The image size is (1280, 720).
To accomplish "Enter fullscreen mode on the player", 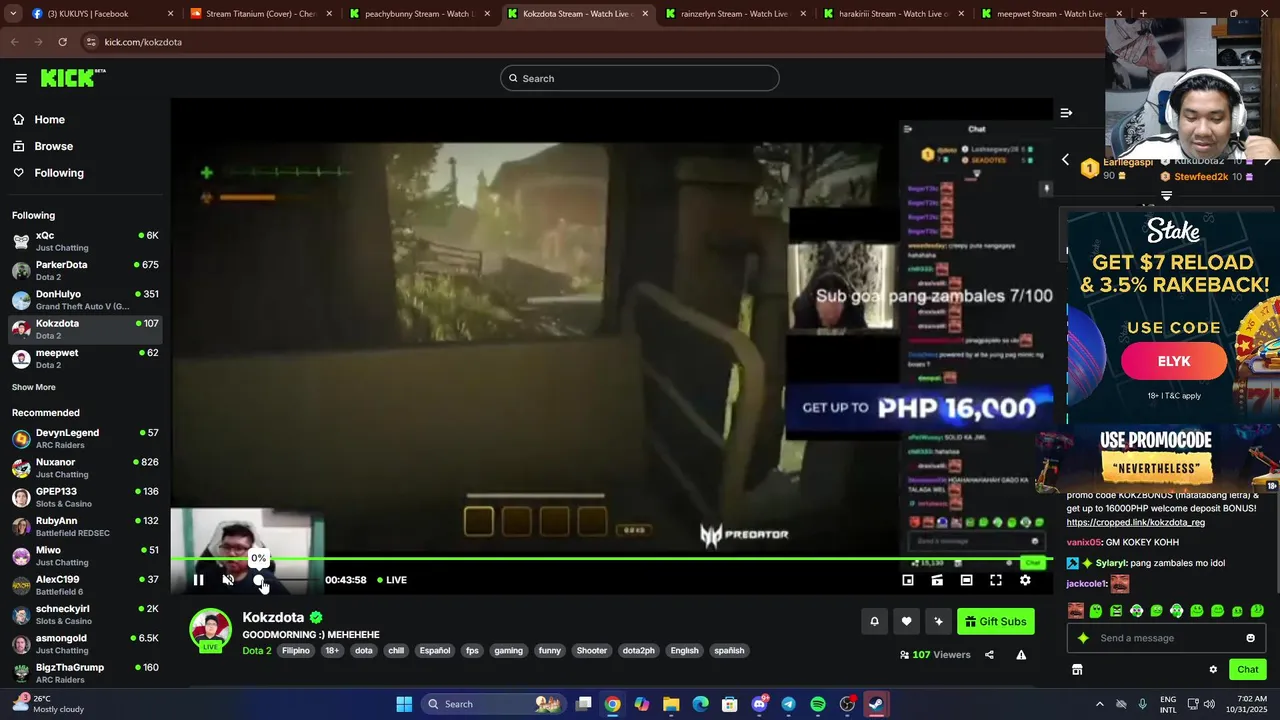I will coord(996,580).
